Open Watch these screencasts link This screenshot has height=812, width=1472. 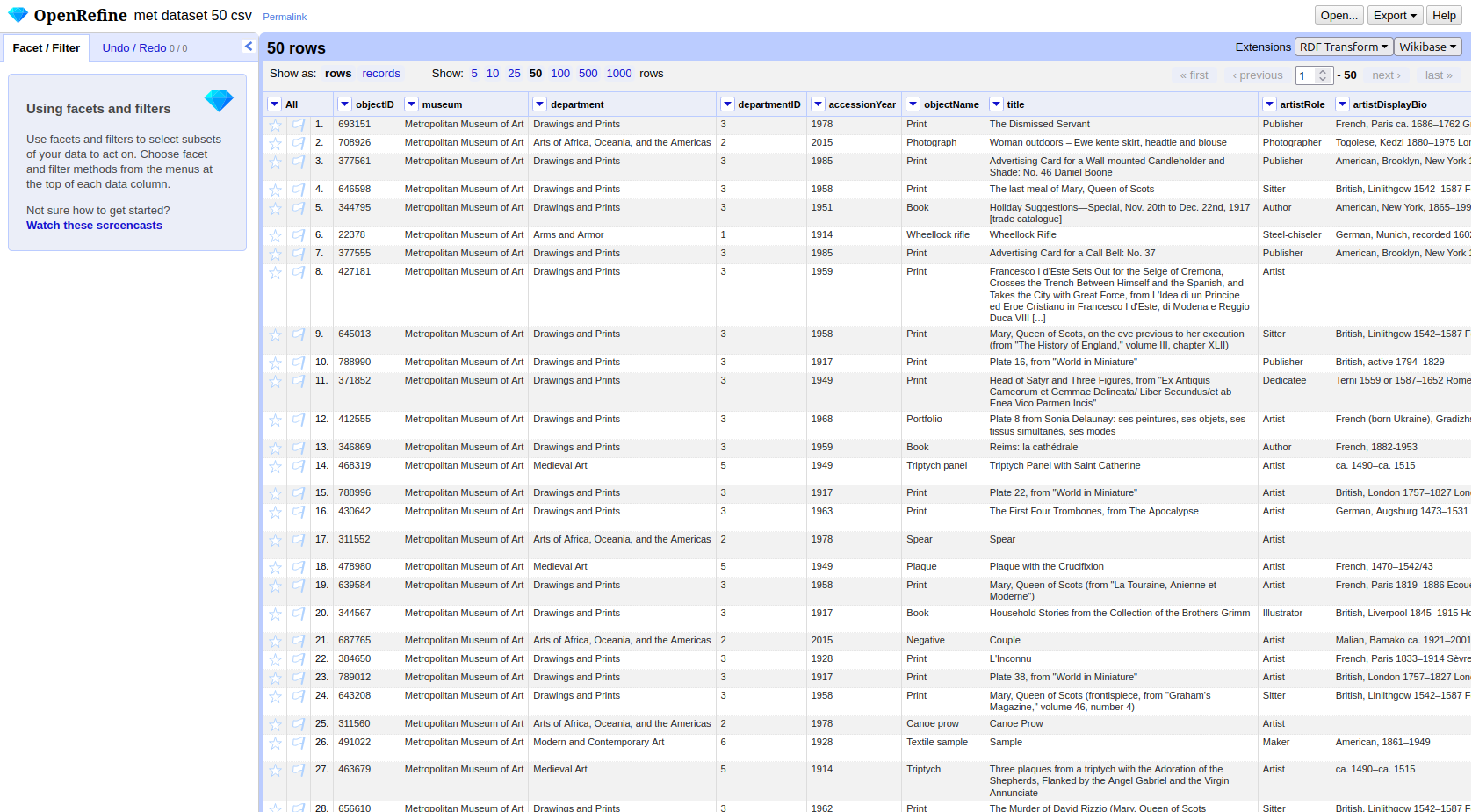pos(94,226)
